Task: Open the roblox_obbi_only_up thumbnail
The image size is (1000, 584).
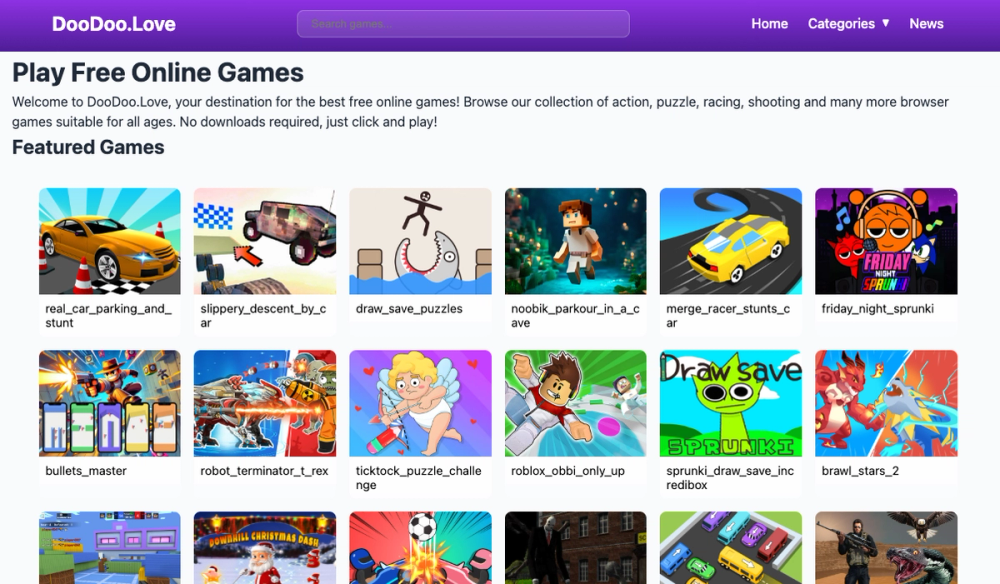Action: [575, 403]
